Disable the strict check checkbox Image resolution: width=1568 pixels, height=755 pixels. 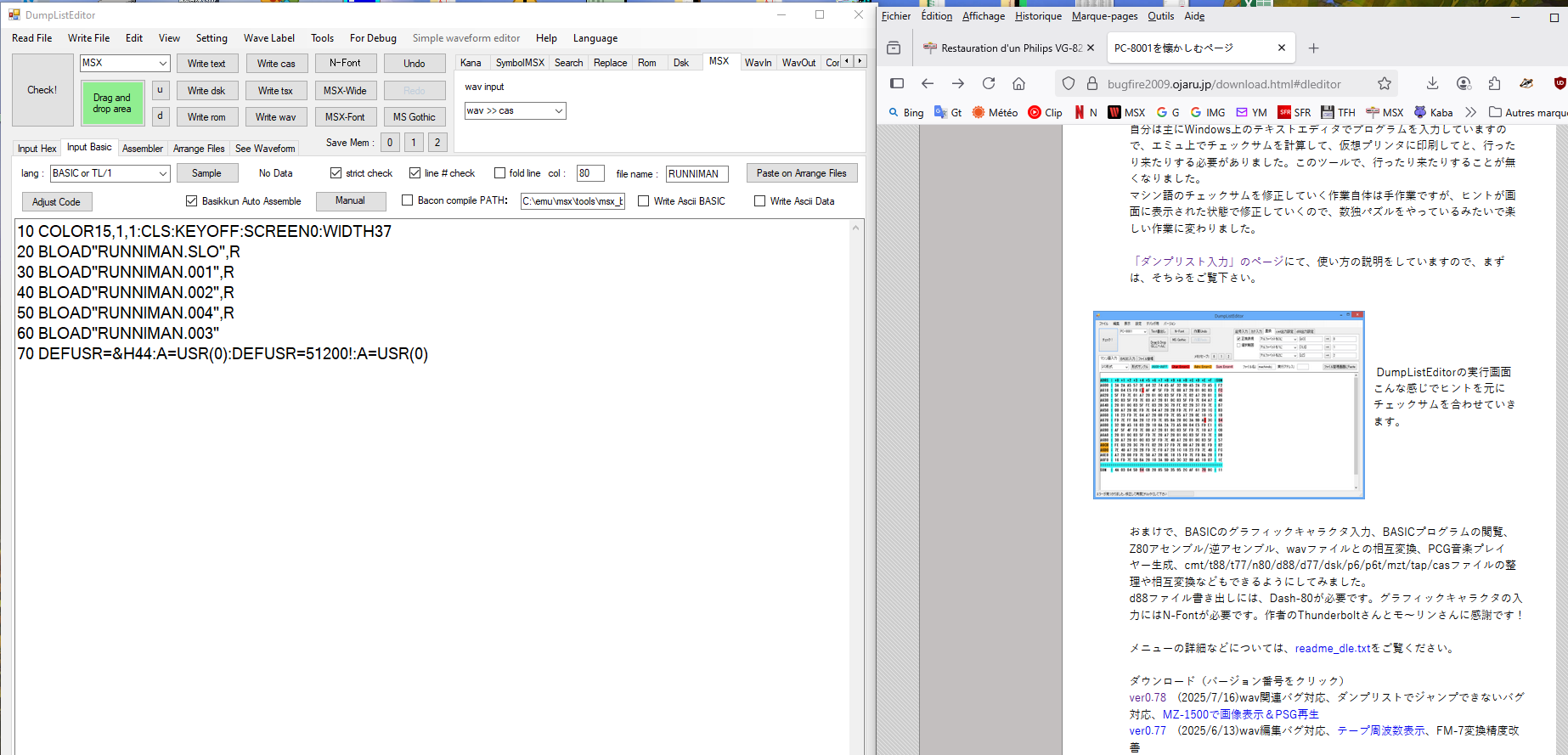336,173
